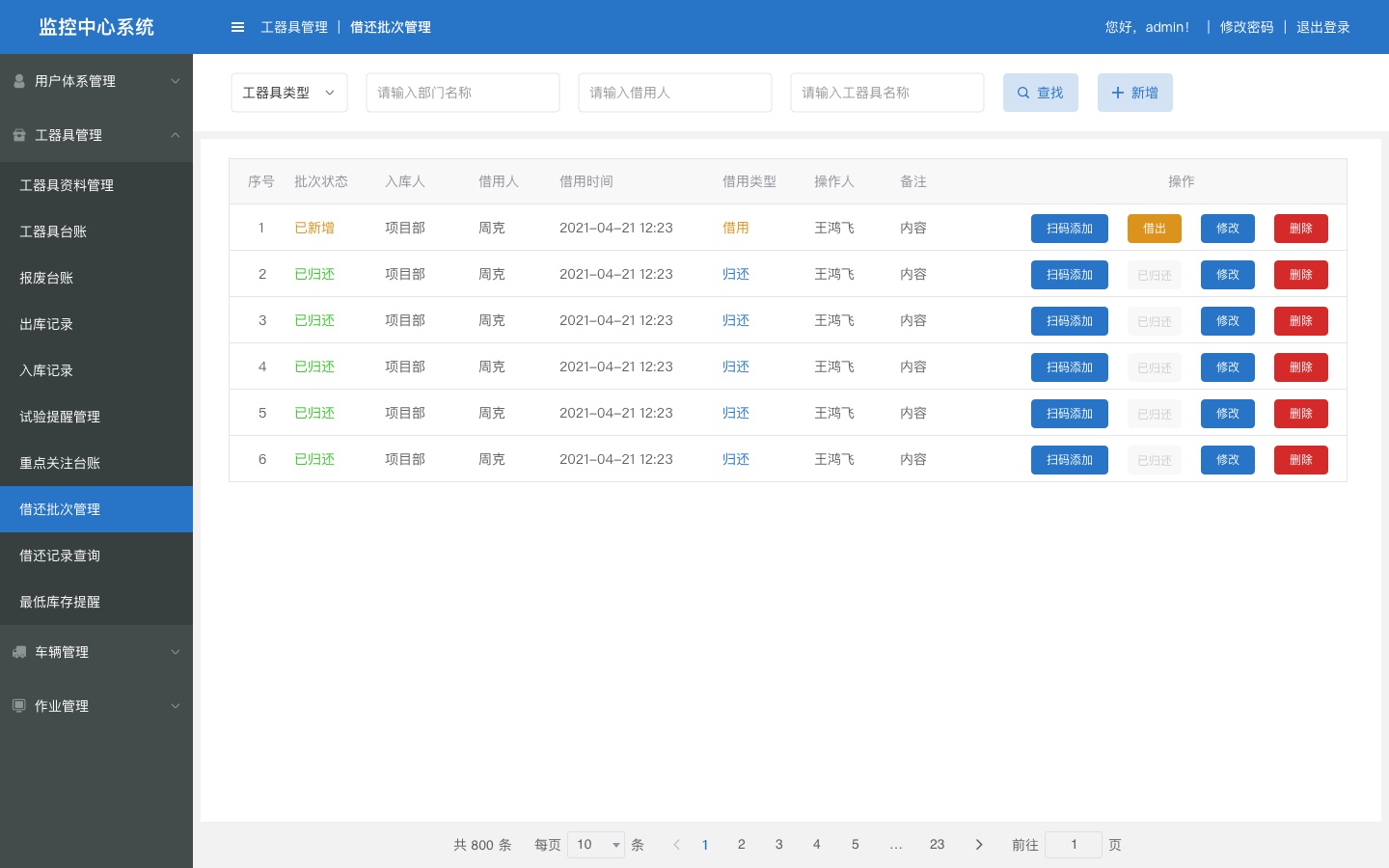Go to page 3
Viewport: 1389px width, 868px height.
[778, 845]
